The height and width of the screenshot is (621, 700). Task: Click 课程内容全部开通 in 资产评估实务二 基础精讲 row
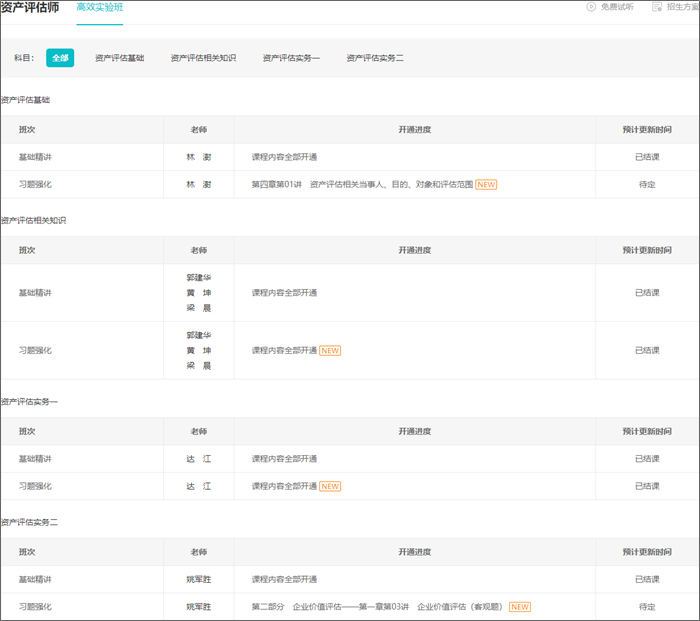point(284,579)
